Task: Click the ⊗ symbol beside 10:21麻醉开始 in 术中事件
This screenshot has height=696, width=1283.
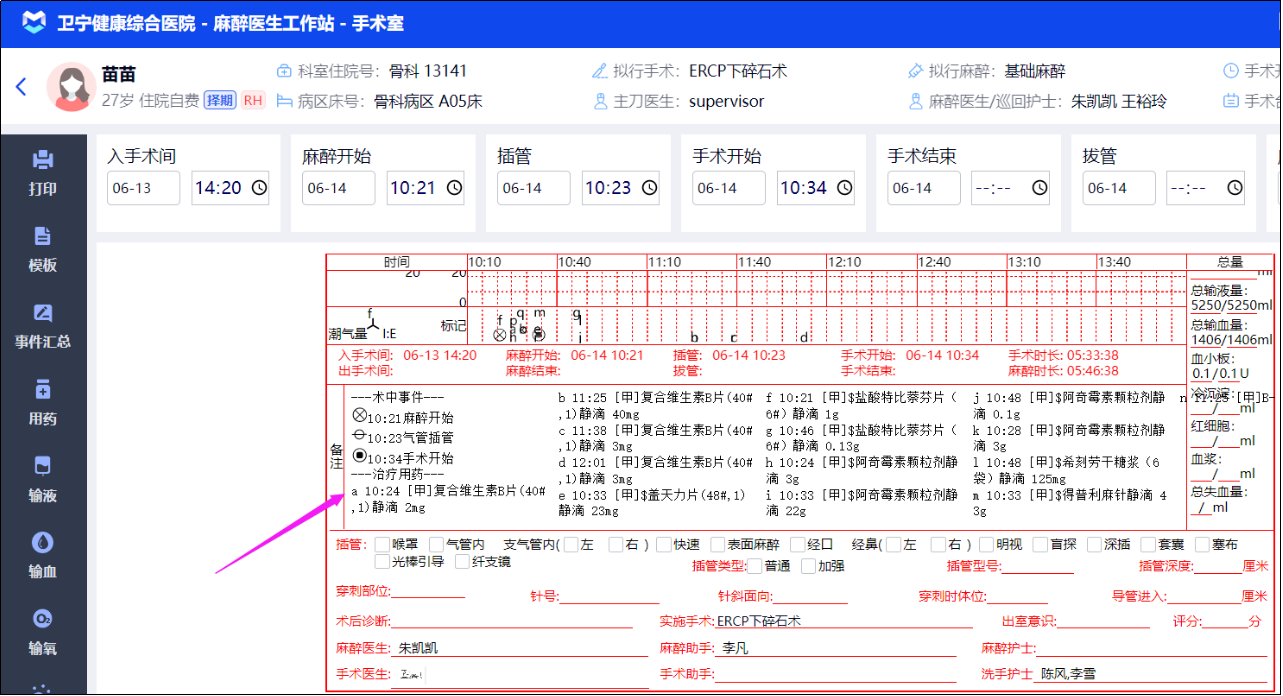Action: tap(359, 416)
